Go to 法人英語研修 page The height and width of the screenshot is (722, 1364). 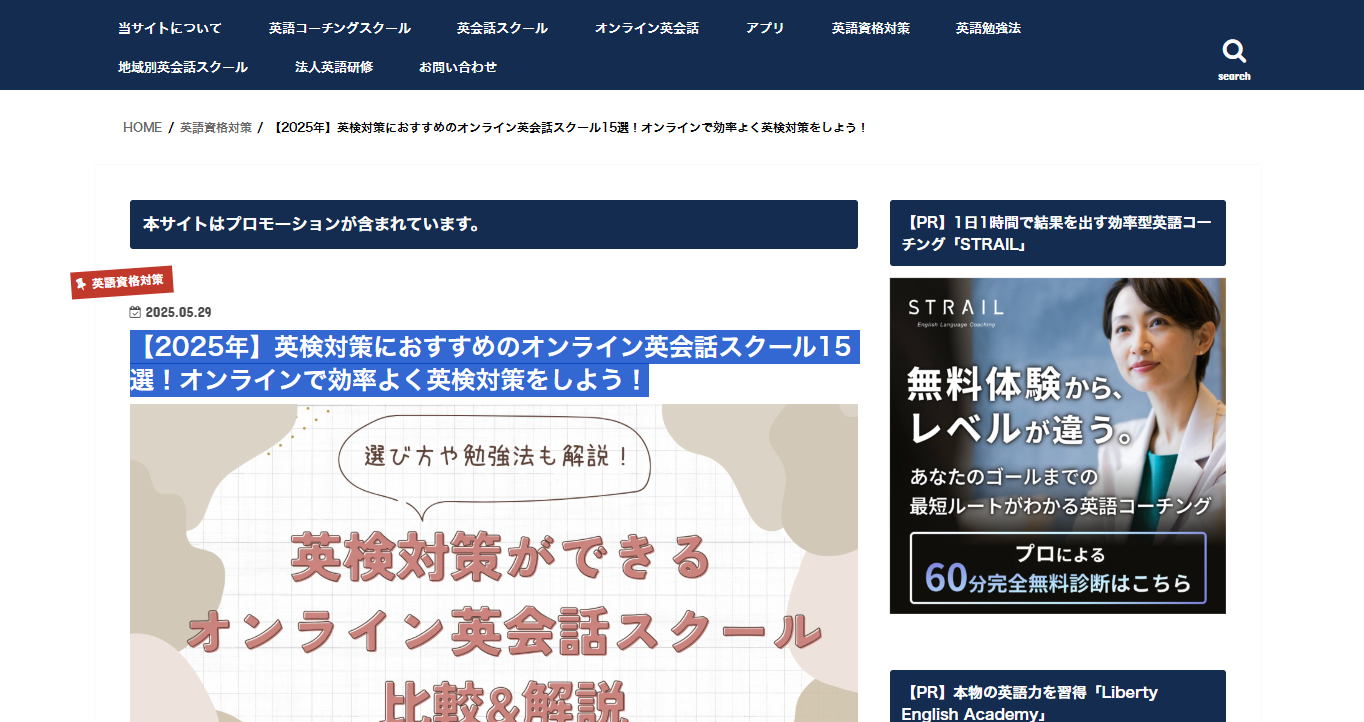tap(334, 67)
